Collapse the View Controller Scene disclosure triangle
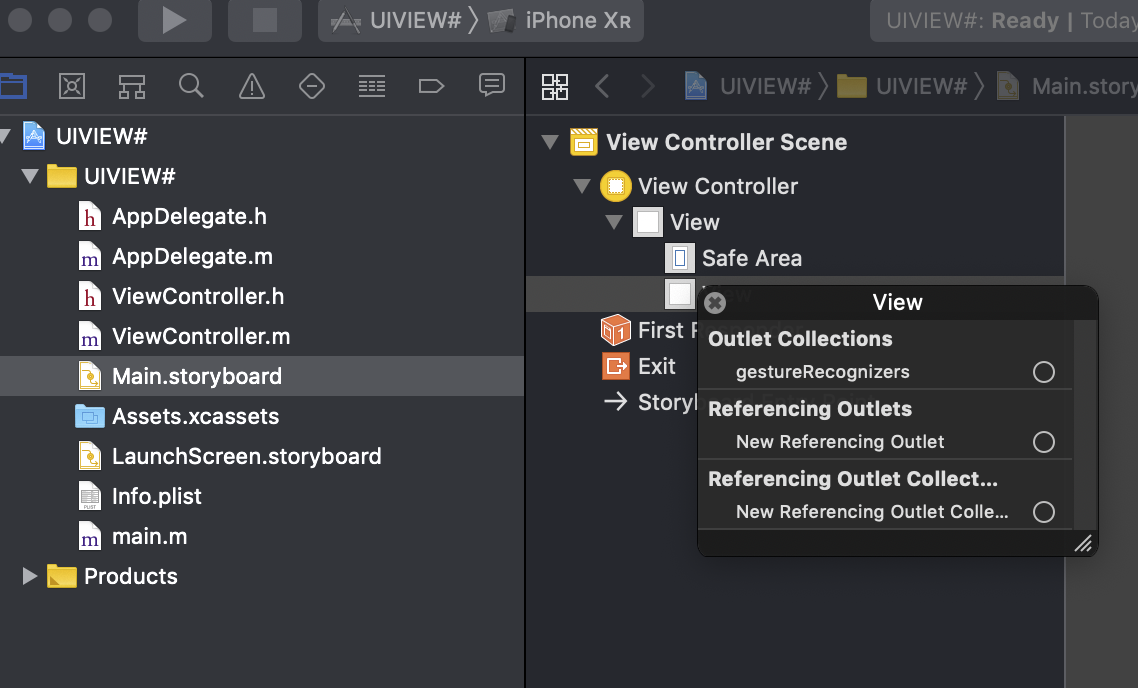The height and width of the screenshot is (688, 1138). tap(550, 142)
